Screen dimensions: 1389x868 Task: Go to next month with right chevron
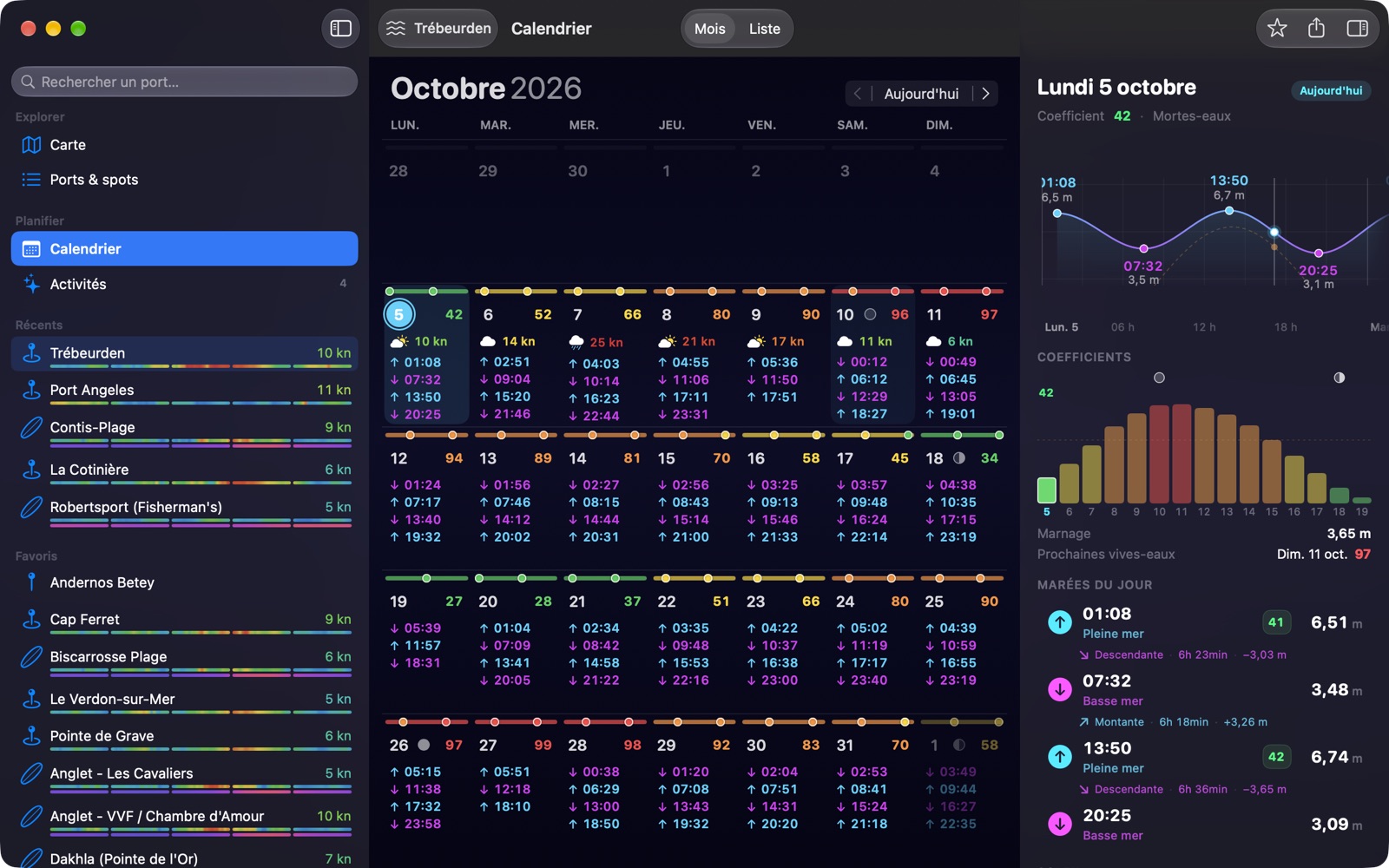[x=985, y=94]
